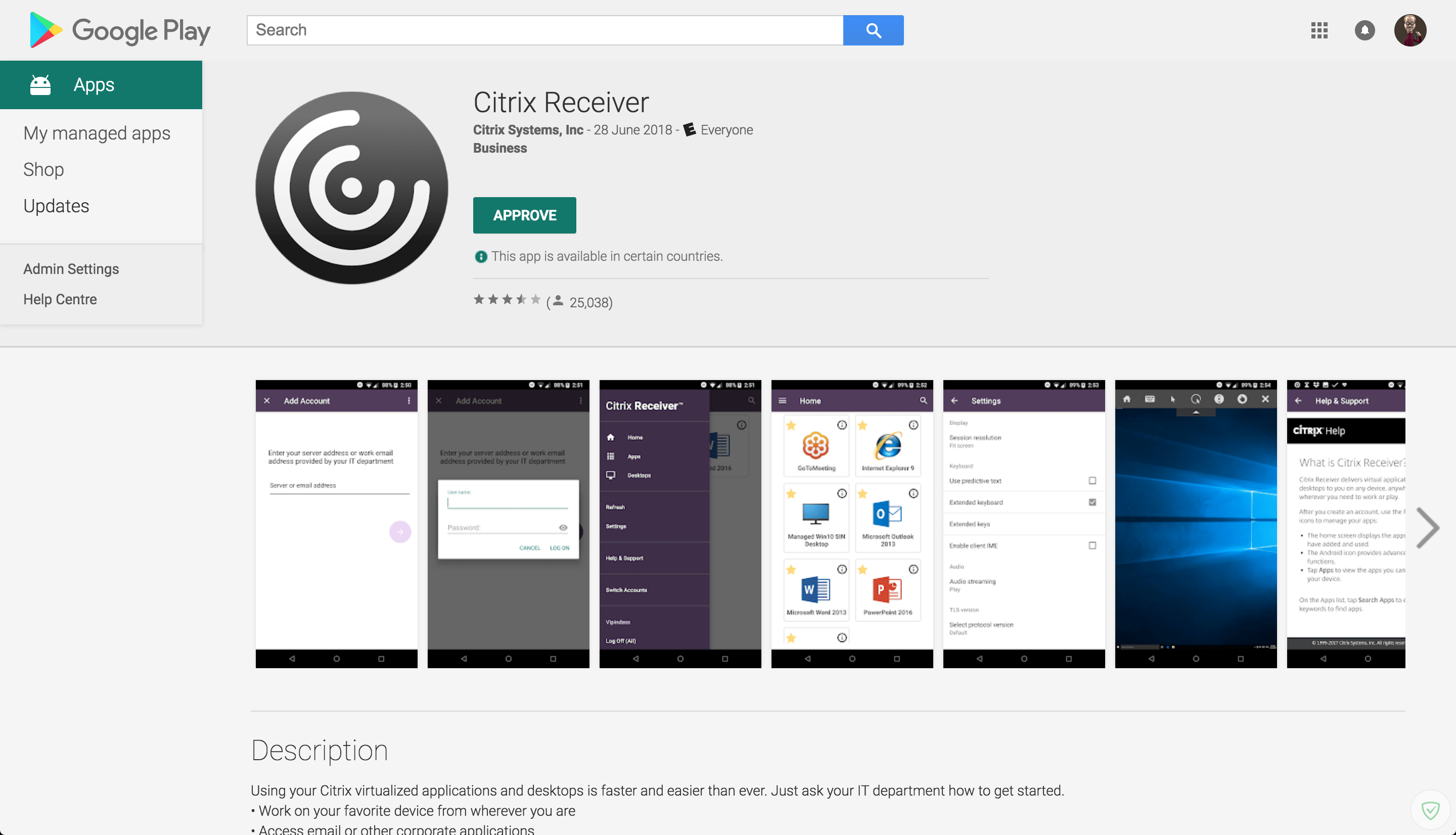
Task: Click the Help Centre link in sidebar
Action: (x=60, y=298)
